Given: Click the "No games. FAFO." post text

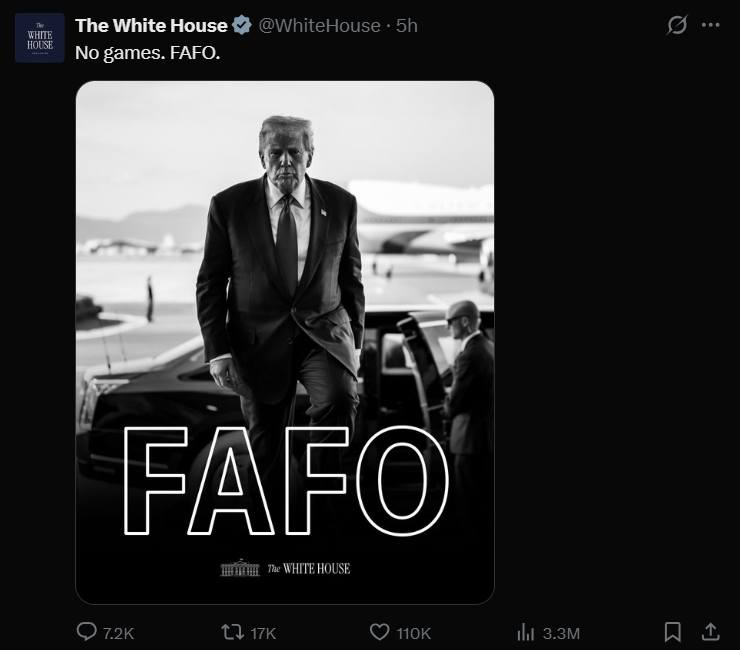Looking at the screenshot, I should coord(147,51).
